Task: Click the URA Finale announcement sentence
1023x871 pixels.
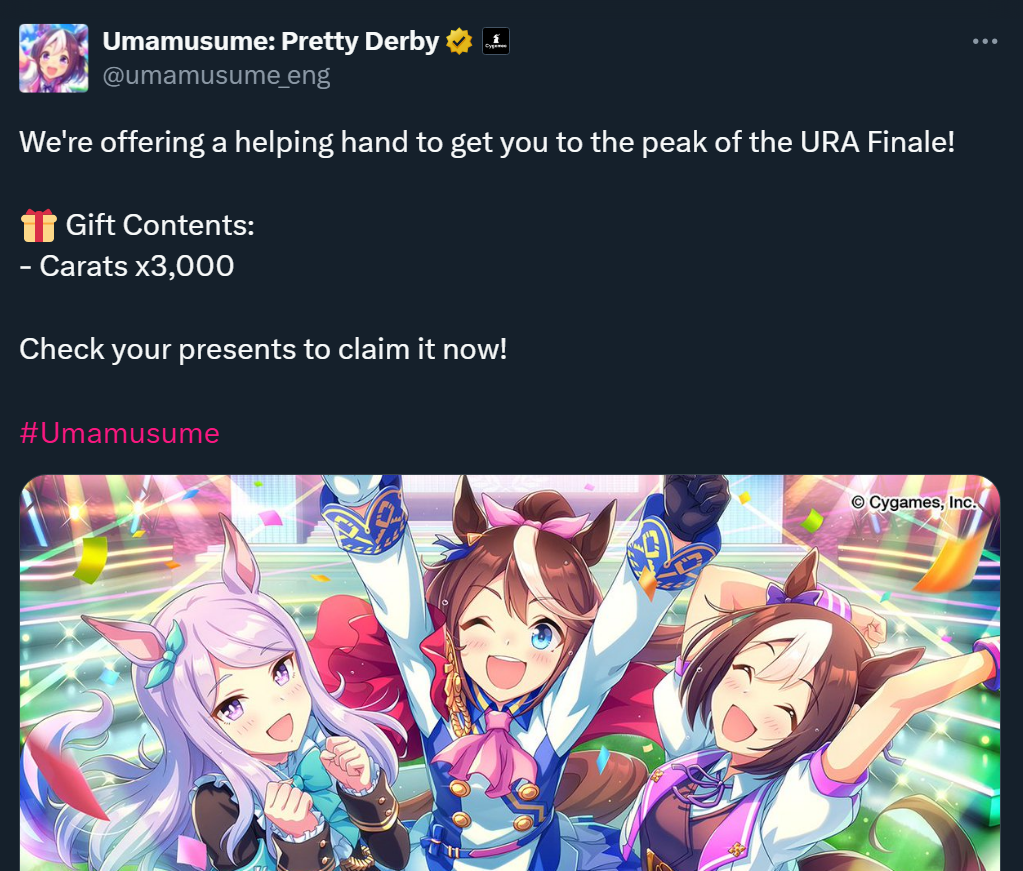Action: pos(487,142)
